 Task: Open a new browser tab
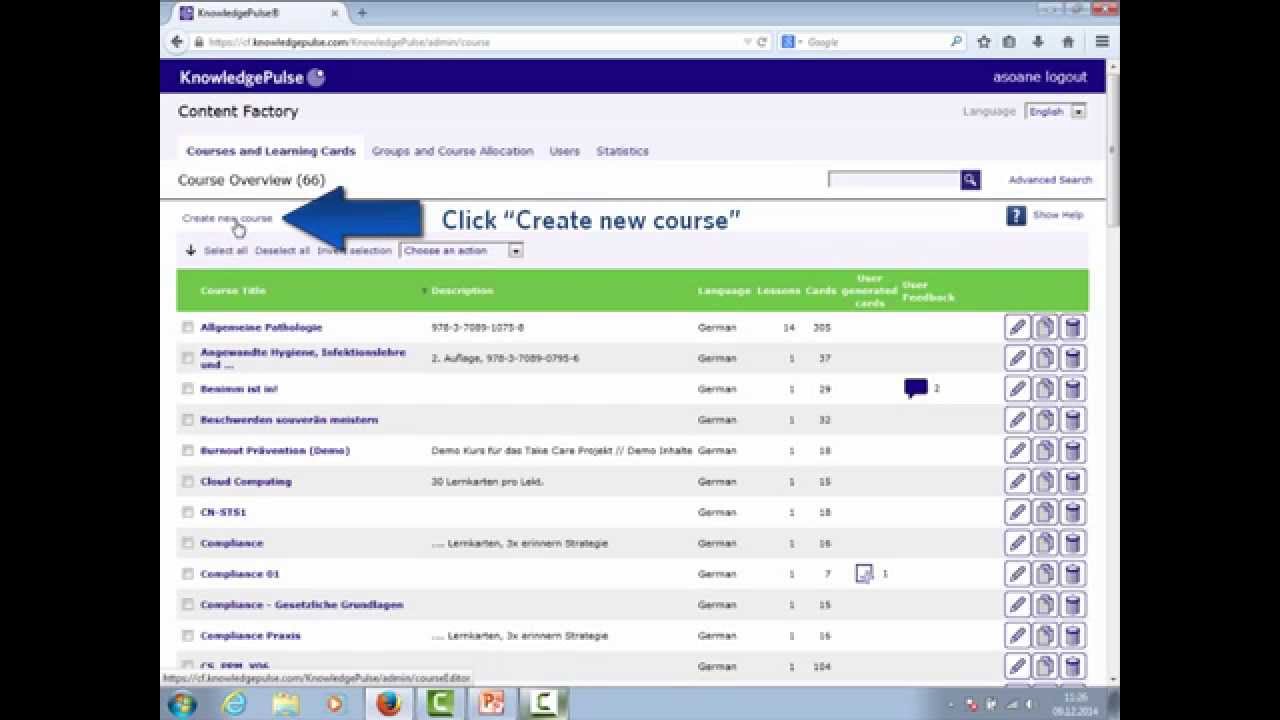coord(362,13)
